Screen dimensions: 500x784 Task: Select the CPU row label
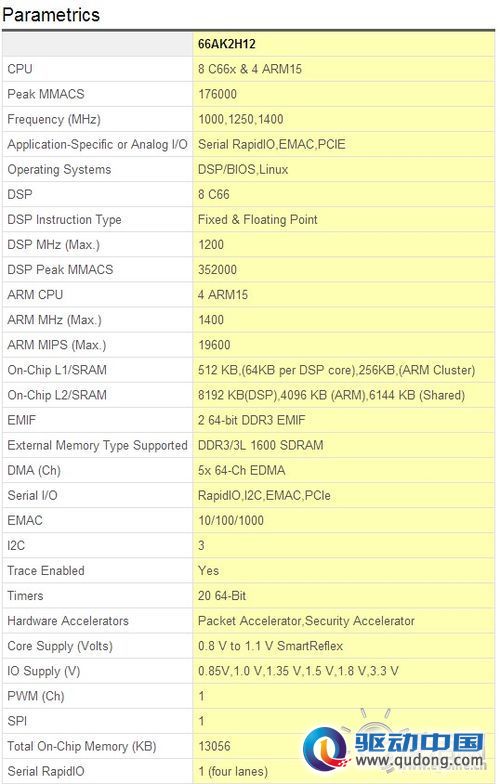(20, 69)
